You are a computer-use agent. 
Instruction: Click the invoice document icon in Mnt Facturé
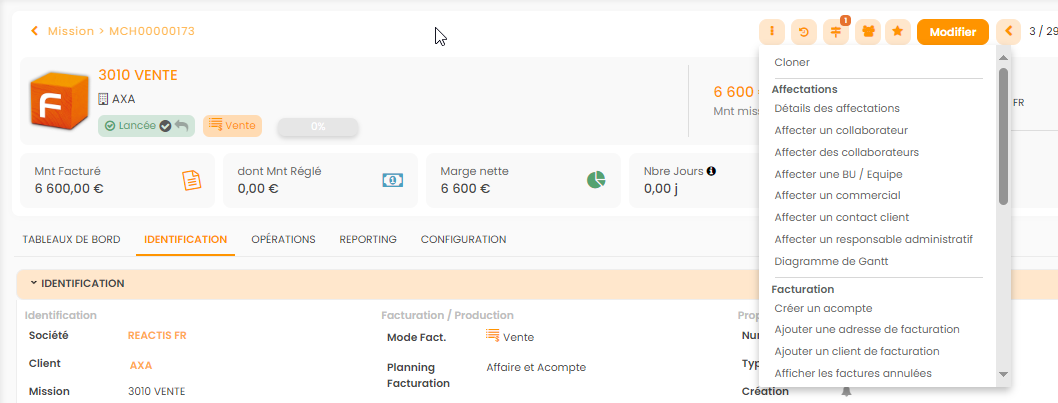[191, 180]
